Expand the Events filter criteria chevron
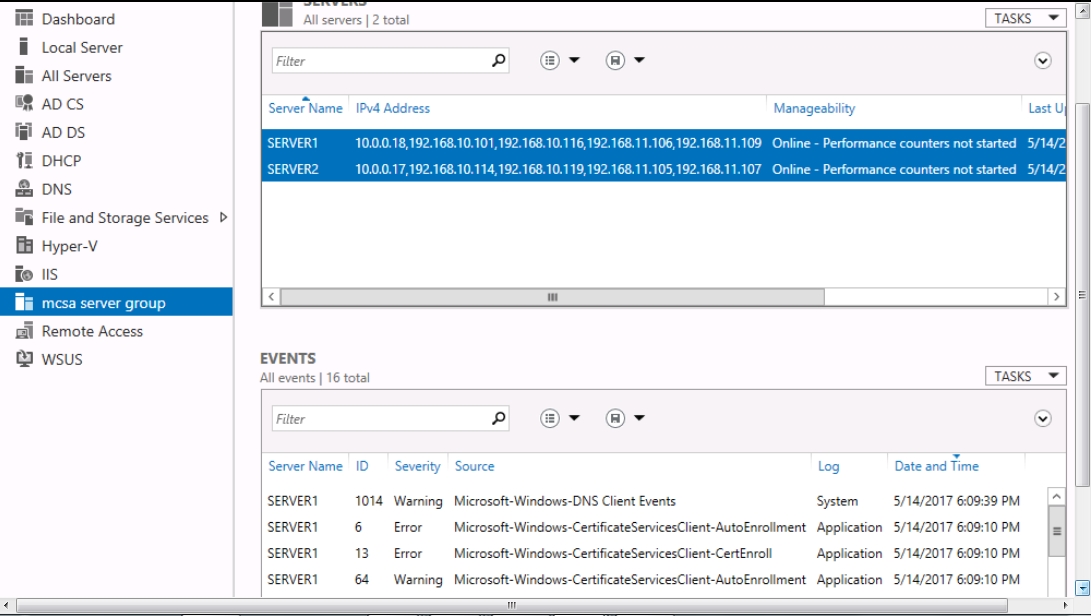 pyautogui.click(x=1042, y=418)
